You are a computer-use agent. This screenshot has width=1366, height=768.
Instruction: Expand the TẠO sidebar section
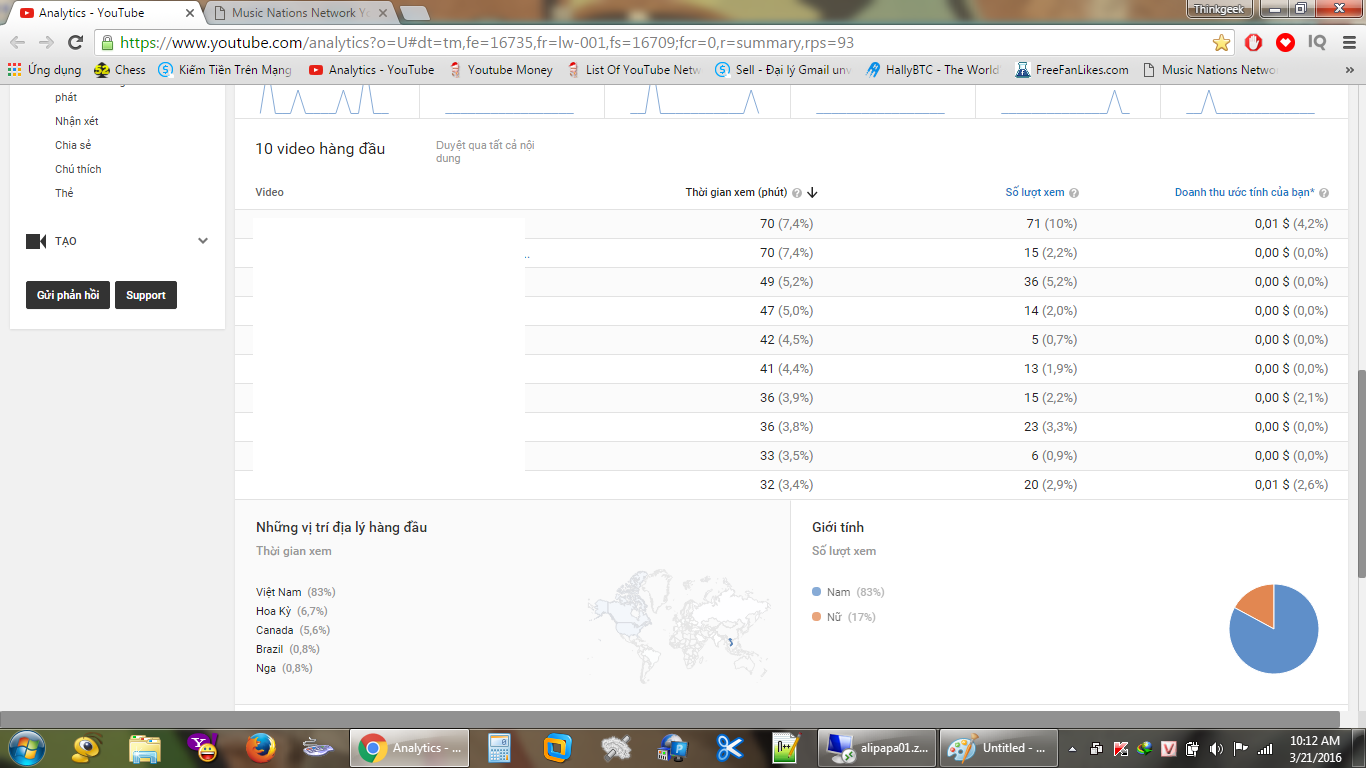point(203,241)
